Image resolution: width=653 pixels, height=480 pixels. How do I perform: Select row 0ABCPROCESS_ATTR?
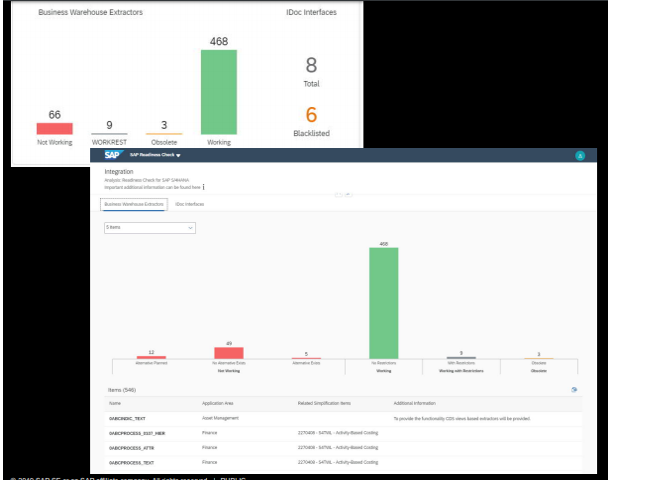[x=343, y=448]
